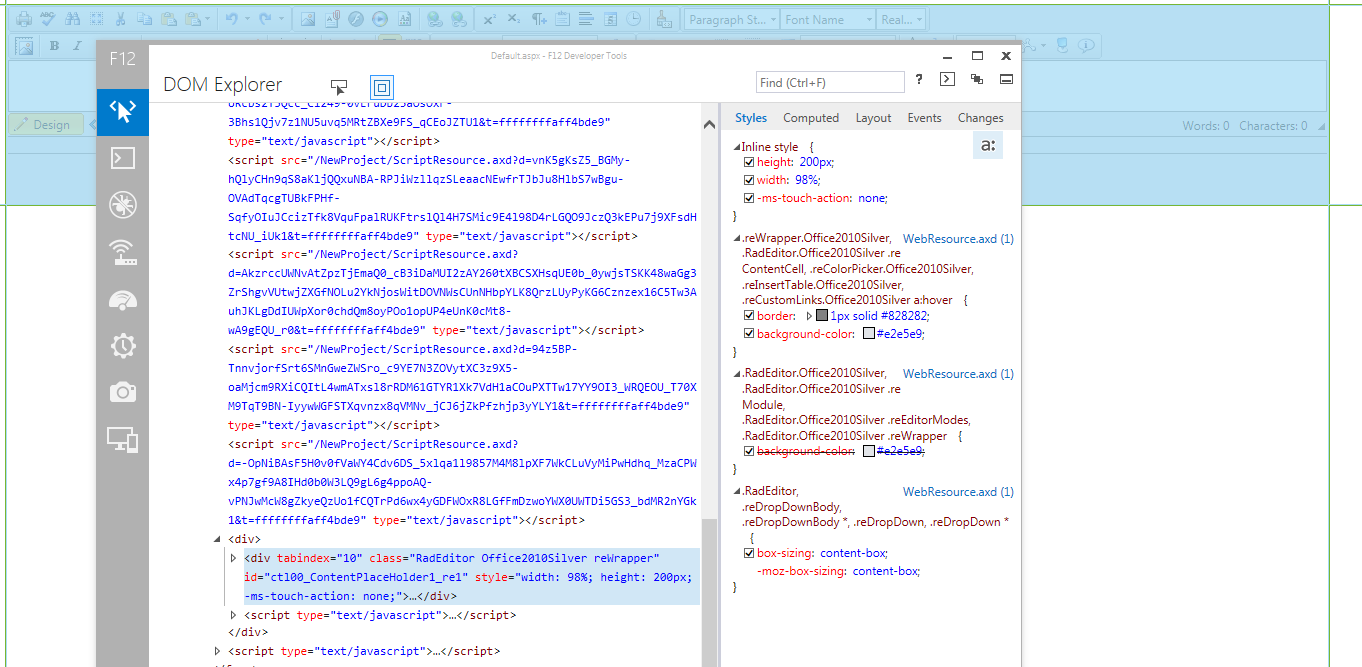Open the Memory camera tool
Image resolution: width=1362 pixels, height=667 pixels.
click(x=123, y=393)
